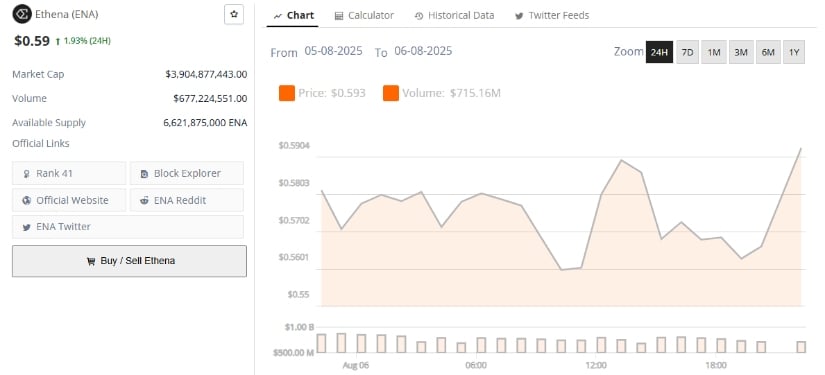Click the Ethena coin logo icon
The image size is (825, 375).
pyautogui.click(x=22, y=14)
